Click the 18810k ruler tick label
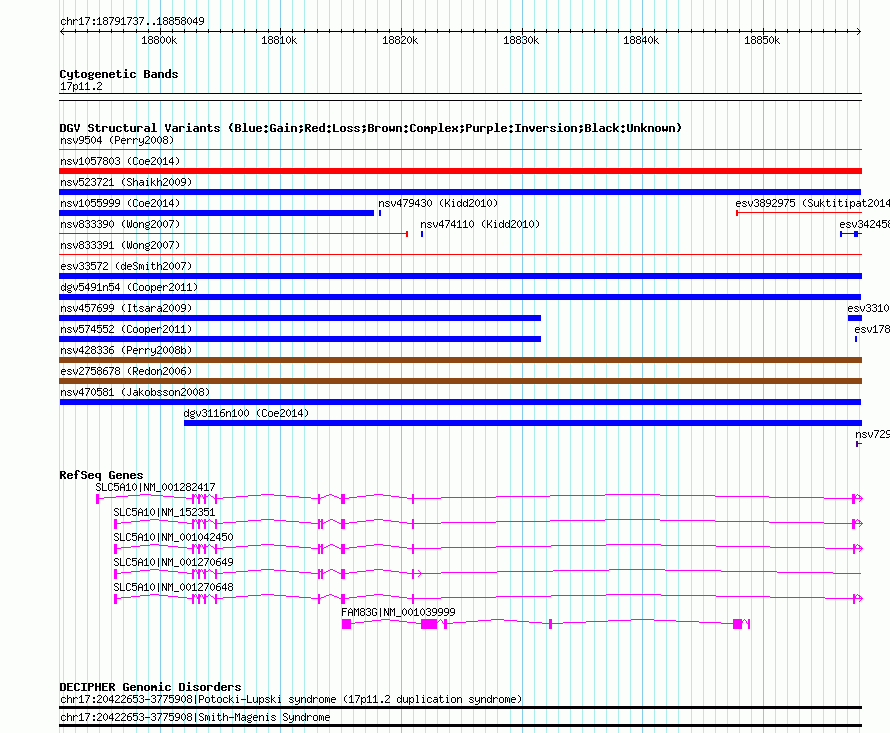This screenshot has width=890, height=733. 279,40
